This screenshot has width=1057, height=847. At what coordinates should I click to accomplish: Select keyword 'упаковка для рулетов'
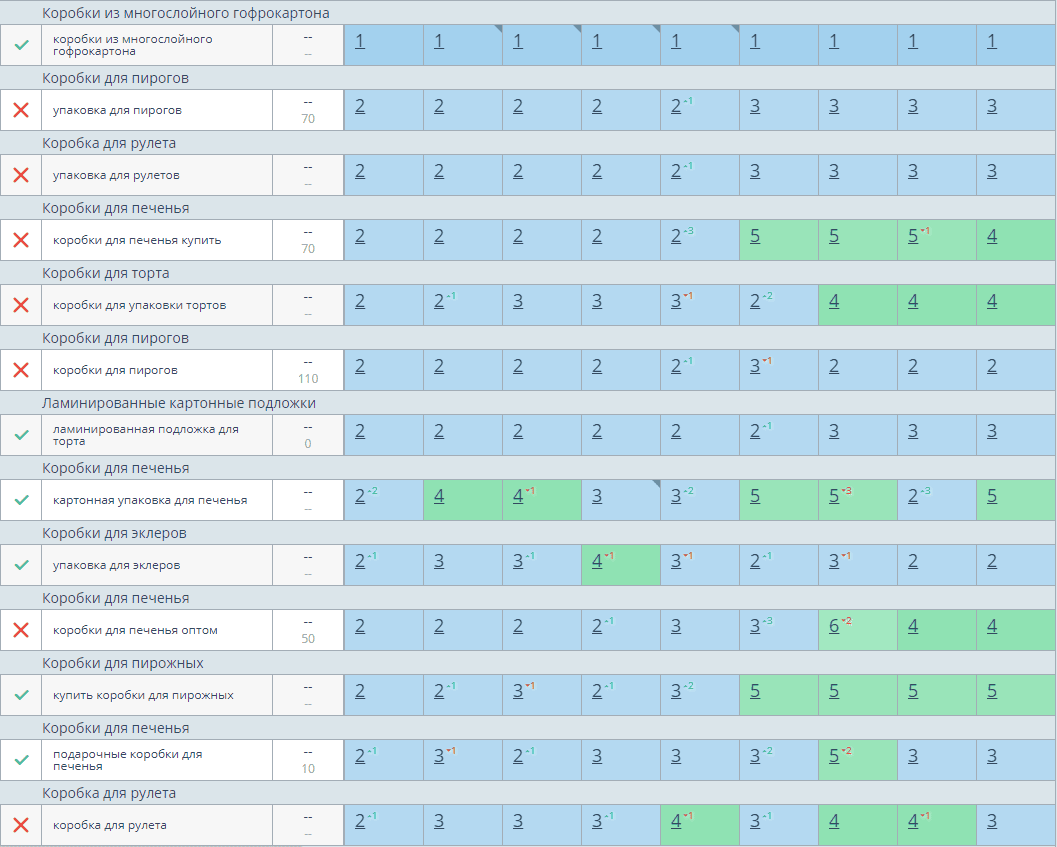pyautogui.click(x=116, y=175)
